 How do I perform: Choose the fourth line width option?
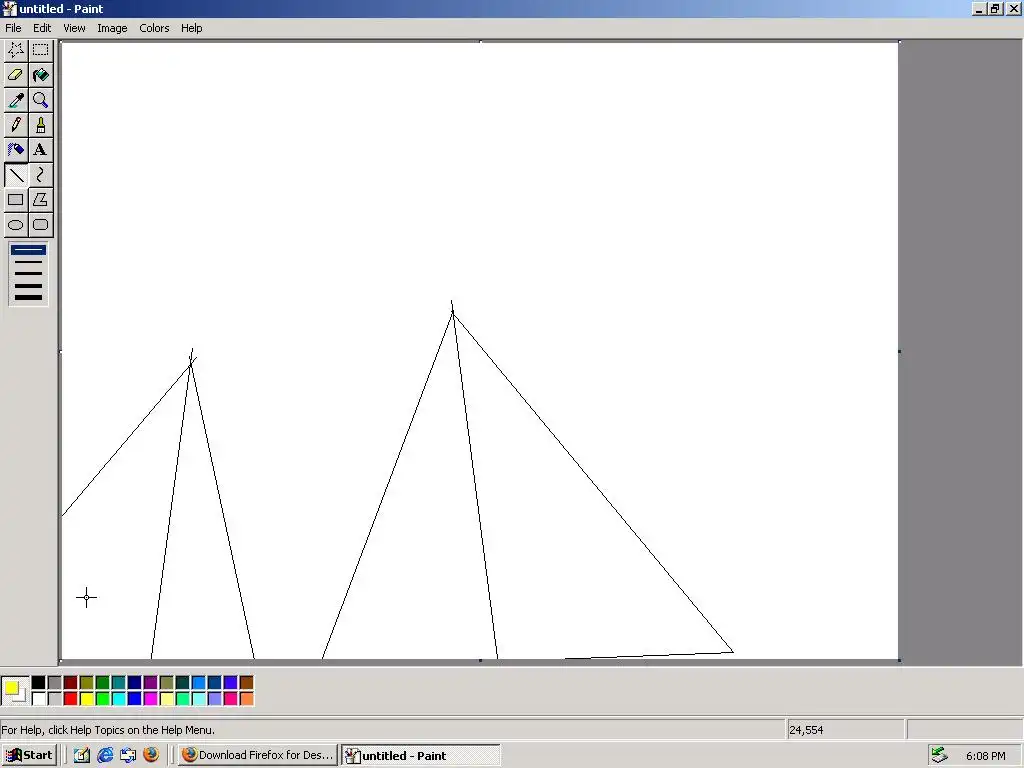(28, 285)
